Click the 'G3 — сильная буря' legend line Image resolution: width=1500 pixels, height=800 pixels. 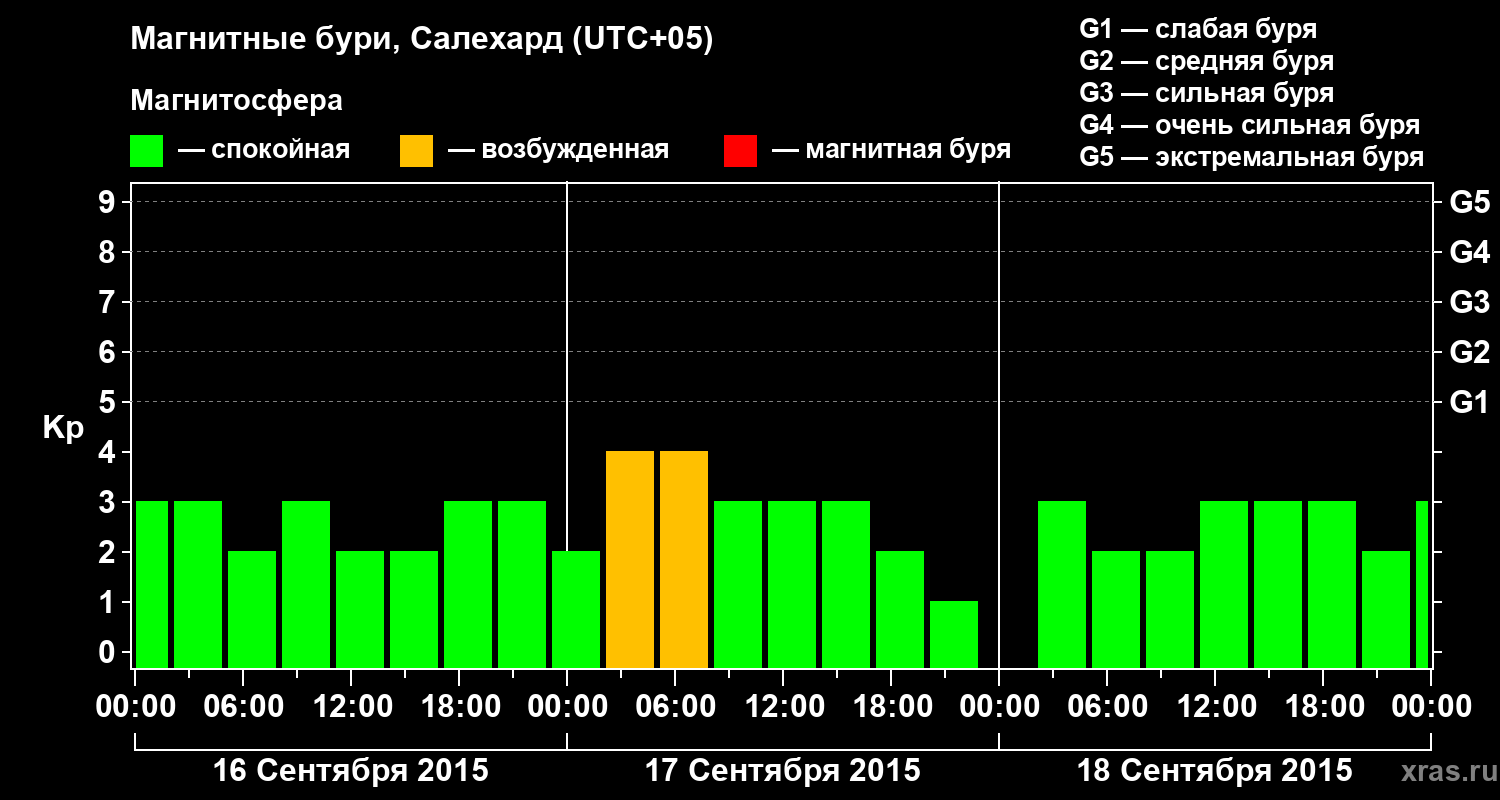(1207, 93)
